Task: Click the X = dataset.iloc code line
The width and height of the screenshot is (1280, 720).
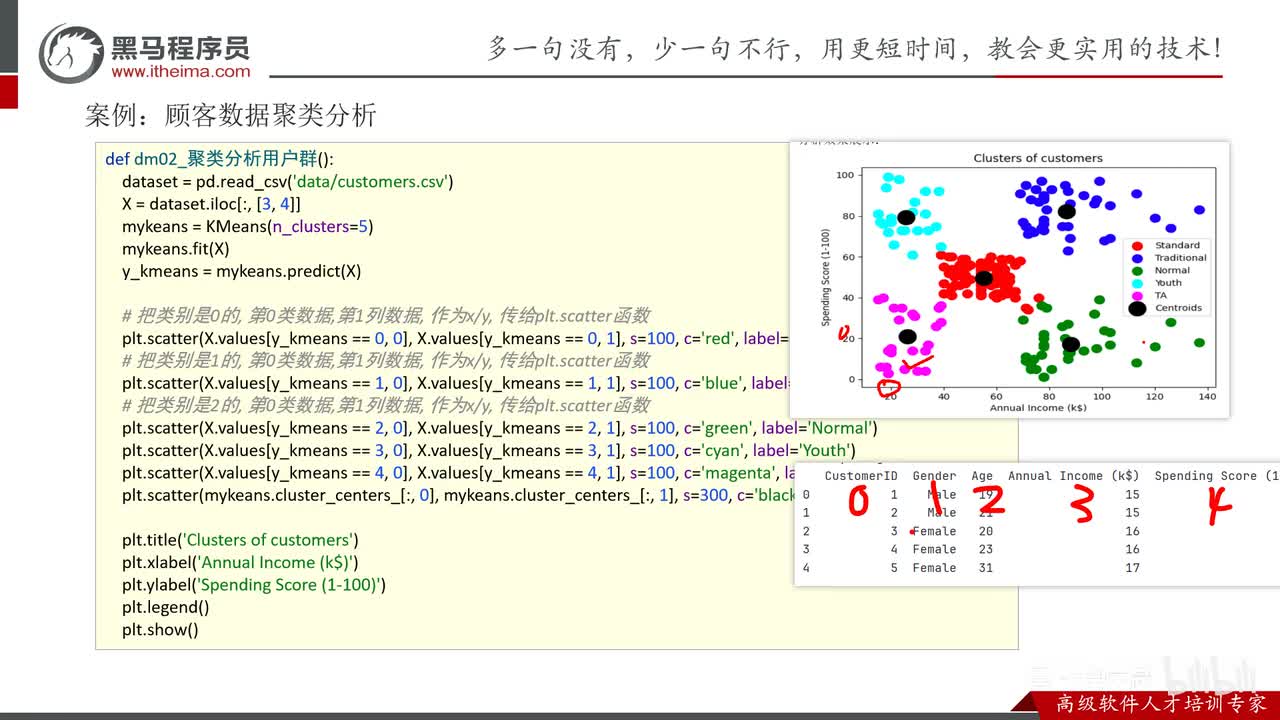Action: [212, 204]
